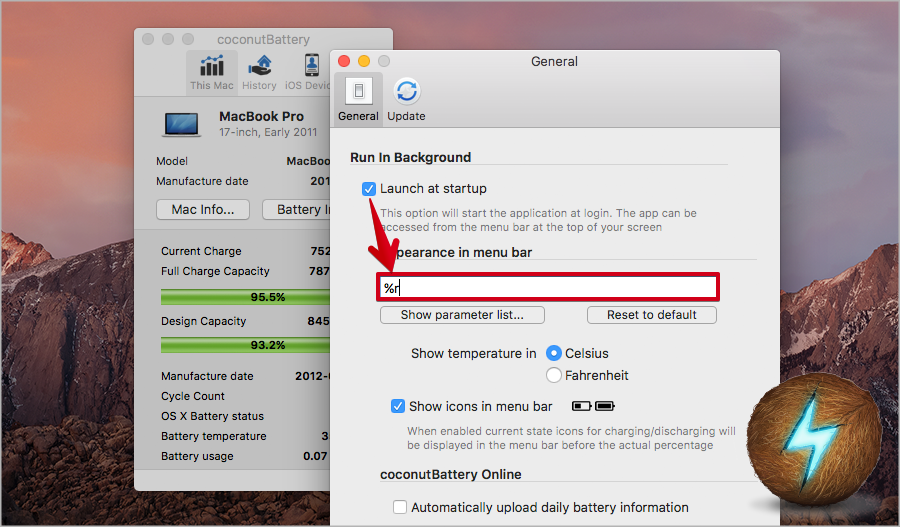Enable Automatically upload daily battery information
Image resolution: width=900 pixels, height=527 pixels.
point(400,507)
